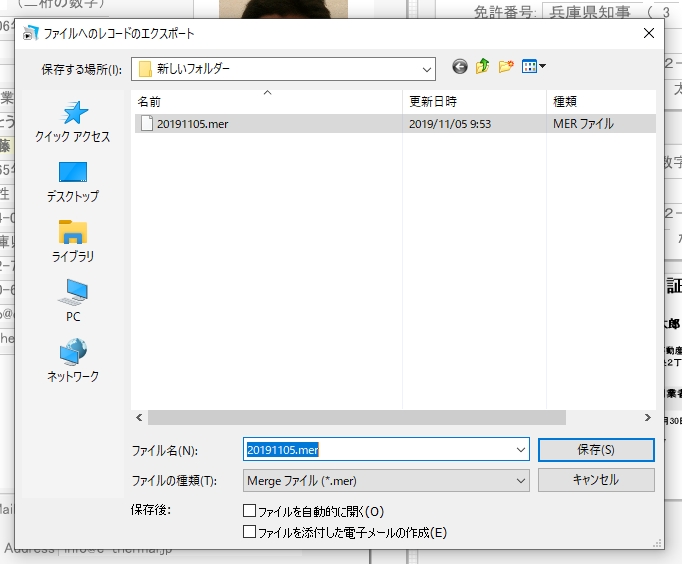Open Network location in the sidebar
The image size is (682, 564).
tap(73, 361)
